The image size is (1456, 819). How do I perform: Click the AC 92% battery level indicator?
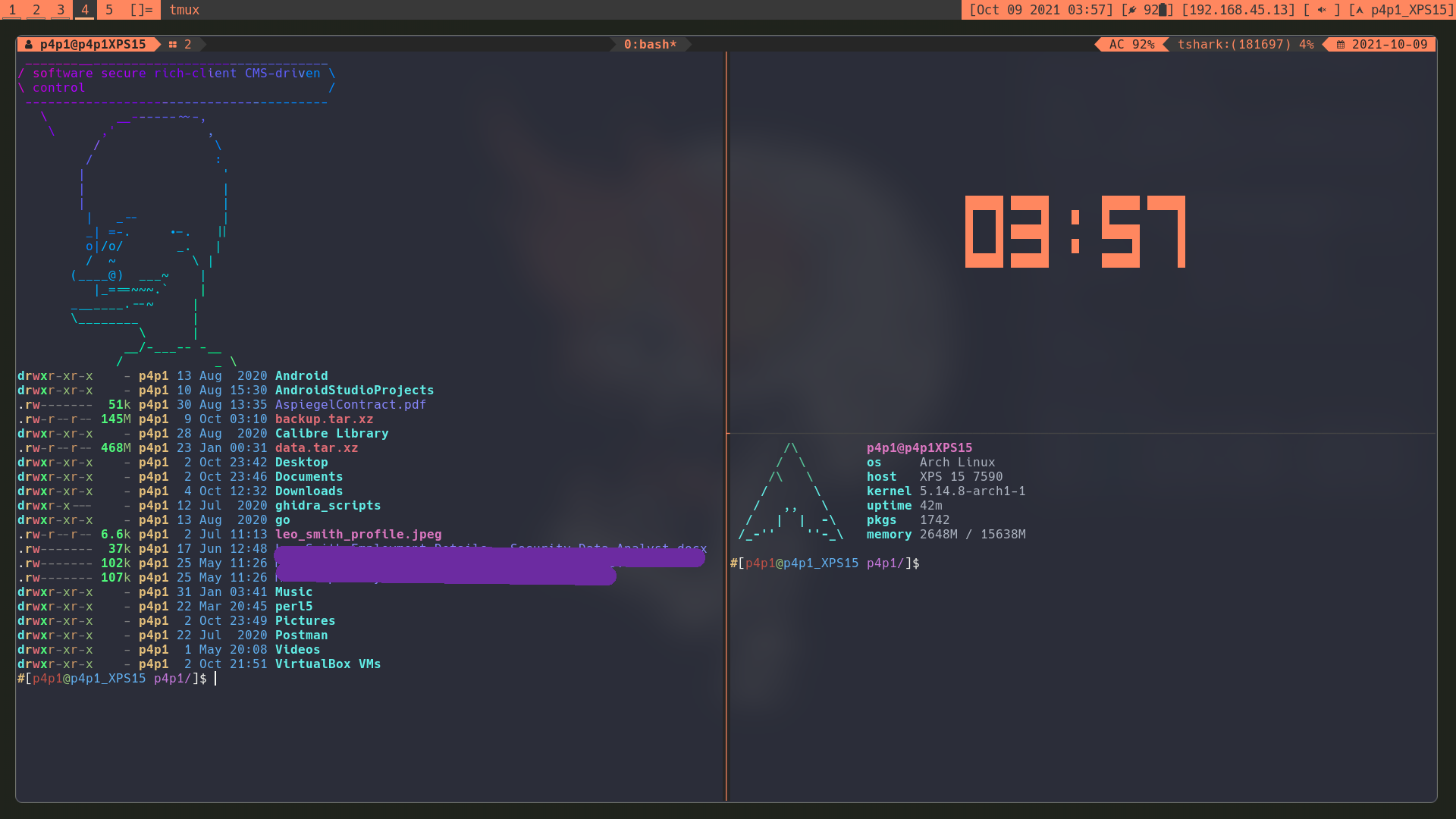coord(1130,44)
